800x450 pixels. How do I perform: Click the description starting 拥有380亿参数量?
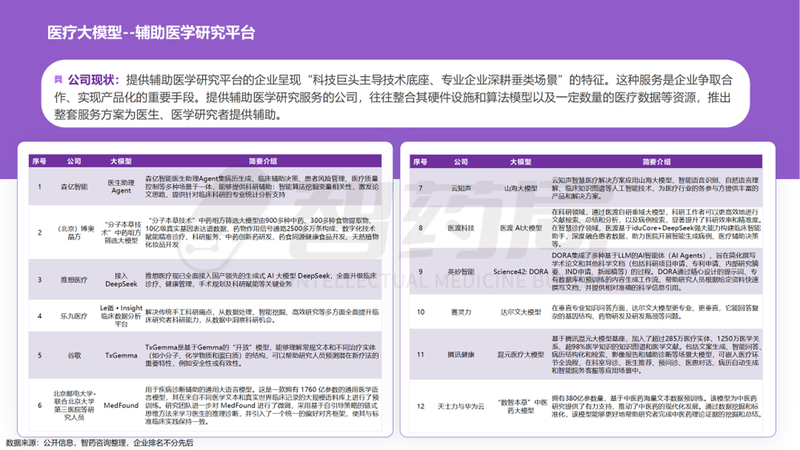(x=656, y=407)
